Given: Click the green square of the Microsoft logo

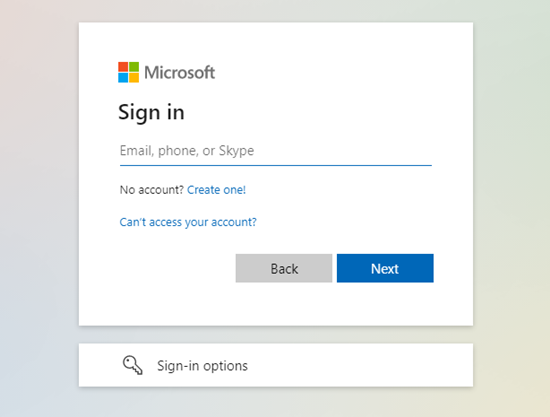Looking at the screenshot, I should (x=134, y=67).
